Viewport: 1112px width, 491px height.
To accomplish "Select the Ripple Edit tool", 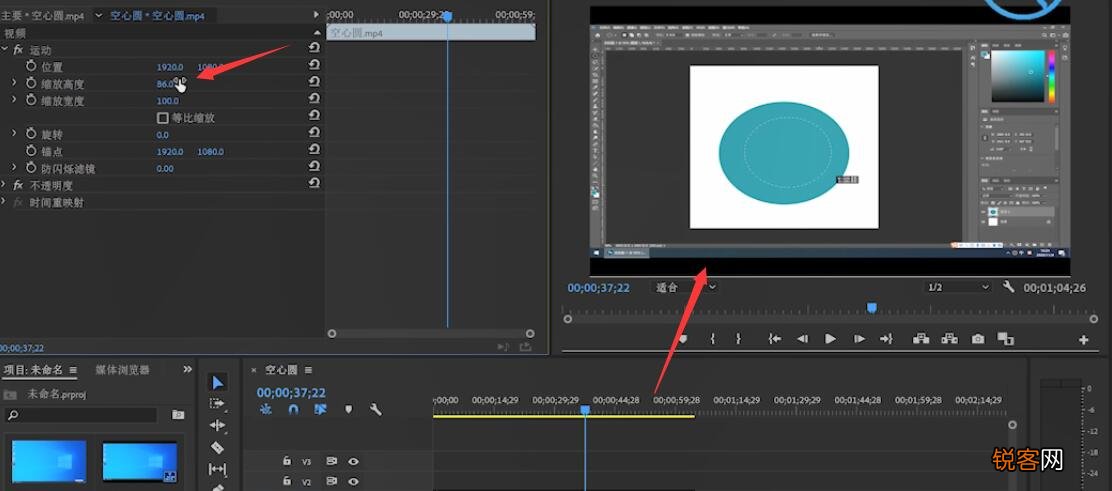I will coord(217,425).
